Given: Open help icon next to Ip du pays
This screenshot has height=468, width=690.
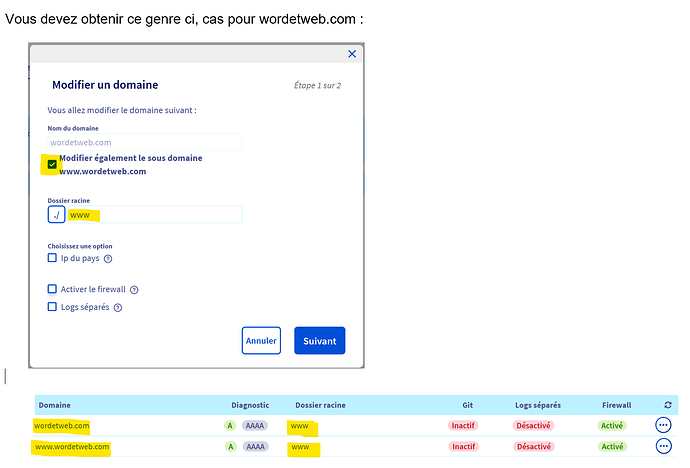Looking at the screenshot, I should pos(108,259).
